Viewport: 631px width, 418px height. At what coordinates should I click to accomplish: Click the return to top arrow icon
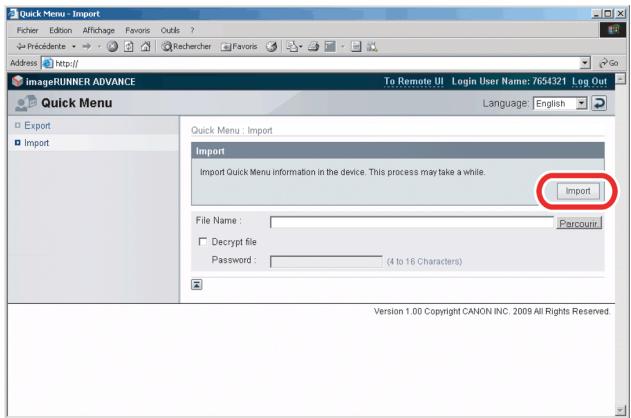[x=196, y=284]
